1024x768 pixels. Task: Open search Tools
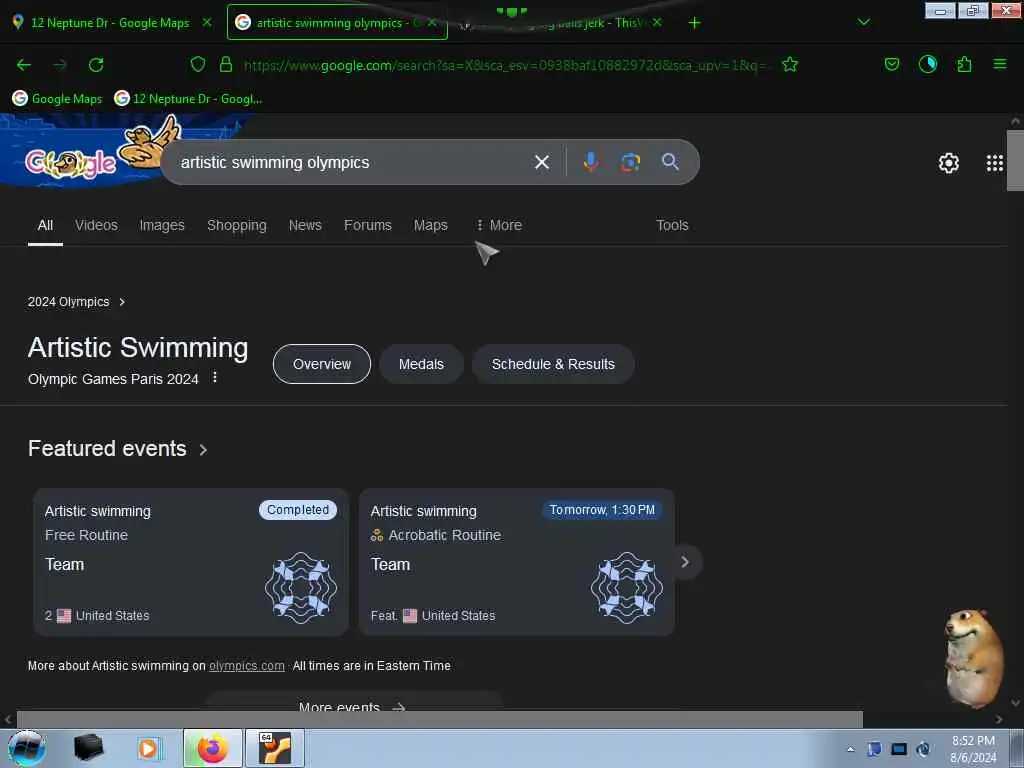pos(672,225)
